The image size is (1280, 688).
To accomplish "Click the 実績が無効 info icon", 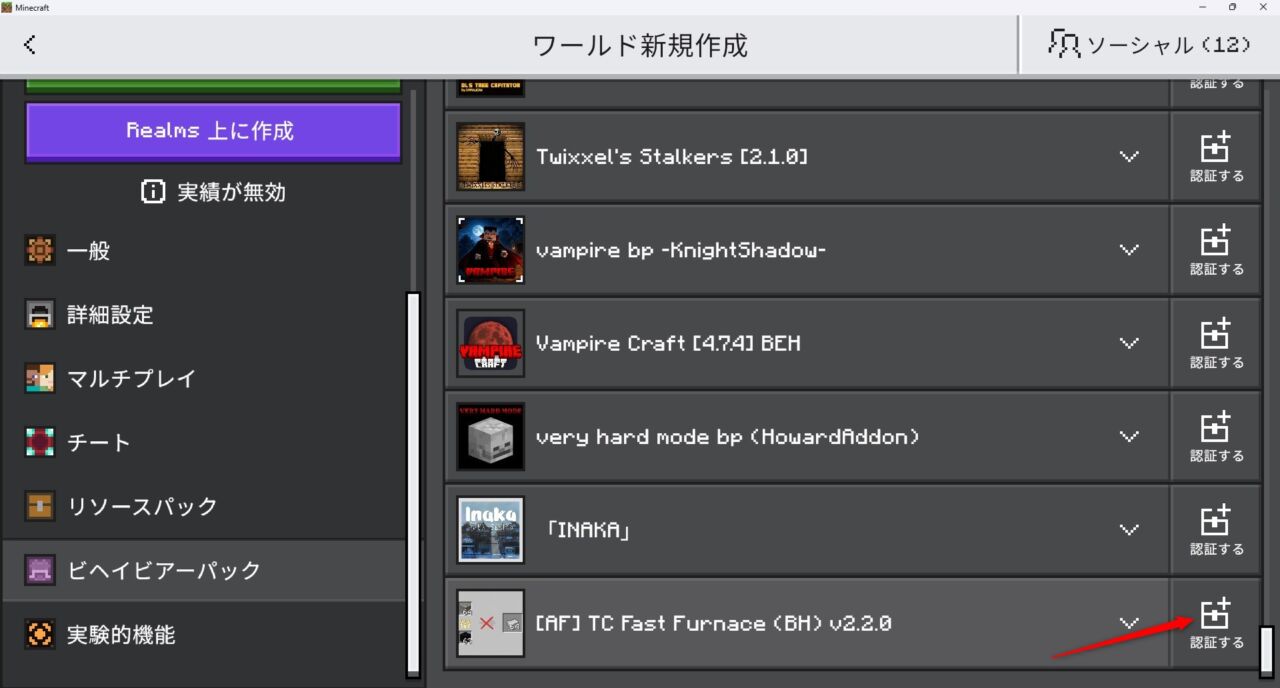I will tap(153, 192).
